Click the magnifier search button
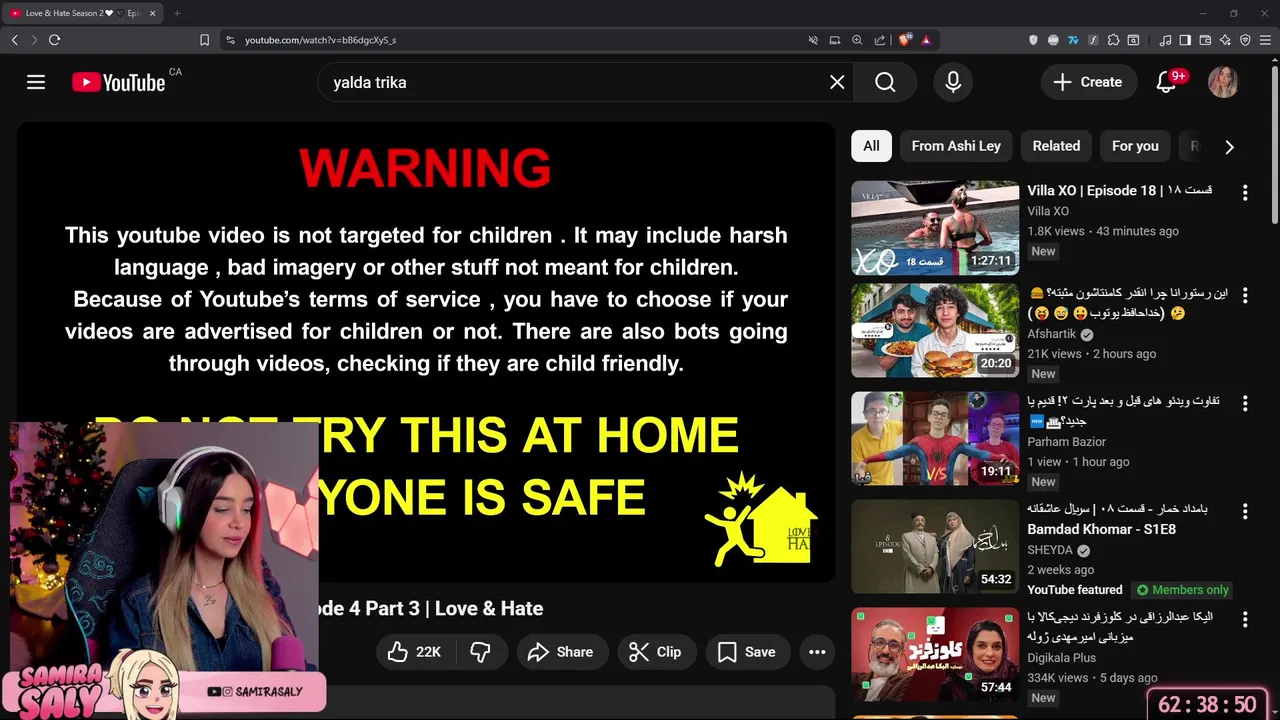The width and height of the screenshot is (1280, 720). point(885,82)
